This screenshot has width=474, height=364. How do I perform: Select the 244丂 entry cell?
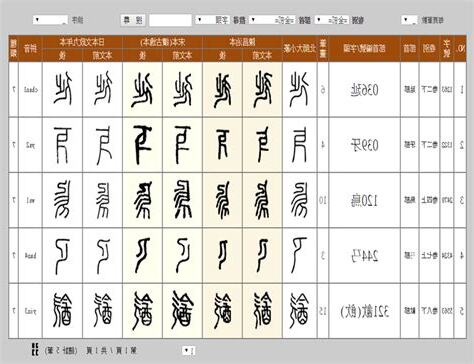364,256
